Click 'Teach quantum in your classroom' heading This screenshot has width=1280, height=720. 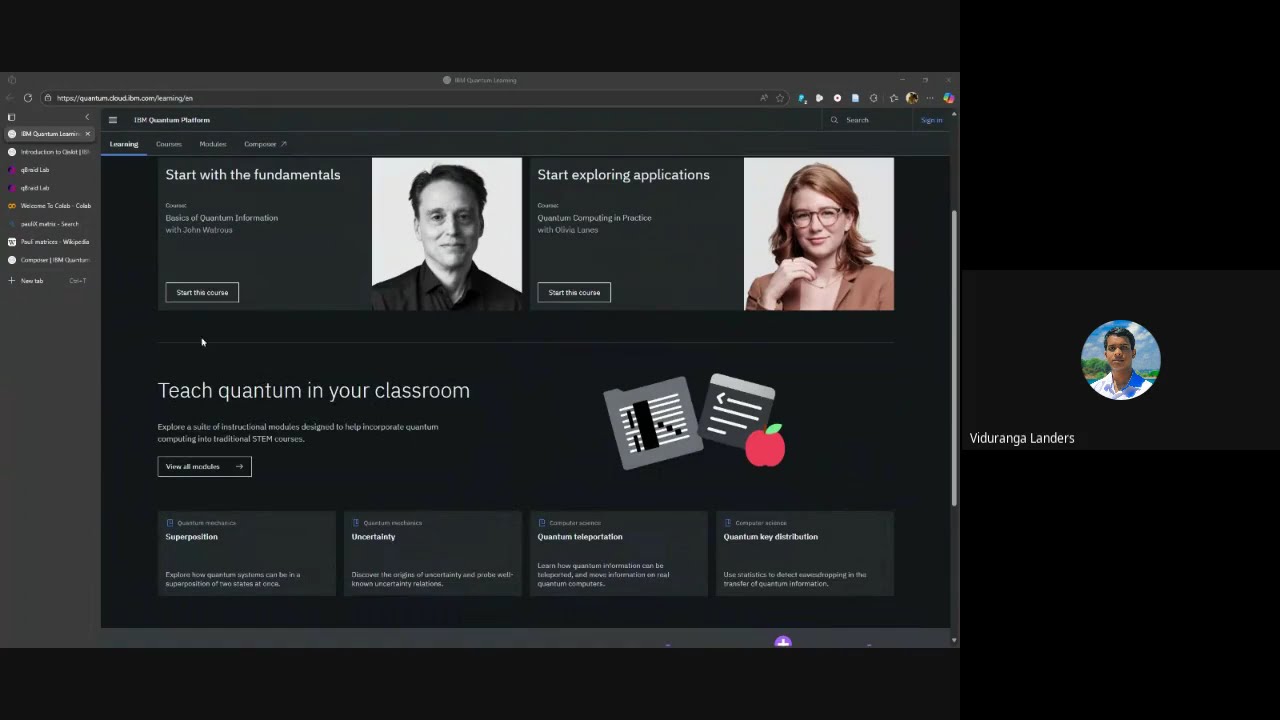(x=314, y=390)
